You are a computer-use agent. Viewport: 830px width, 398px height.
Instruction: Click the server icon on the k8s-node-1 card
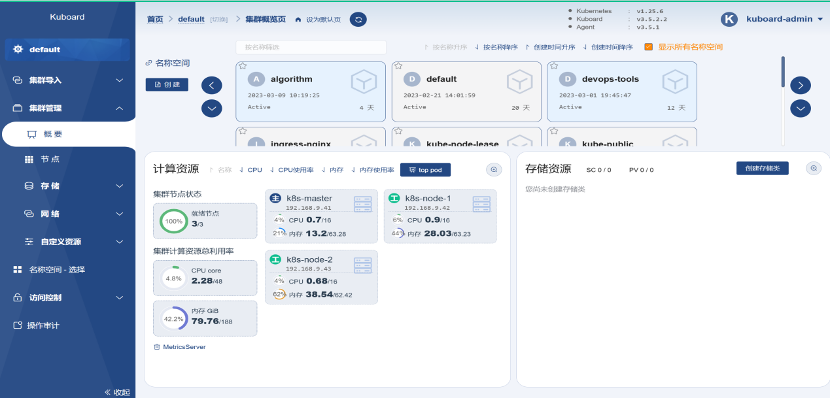pos(482,204)
